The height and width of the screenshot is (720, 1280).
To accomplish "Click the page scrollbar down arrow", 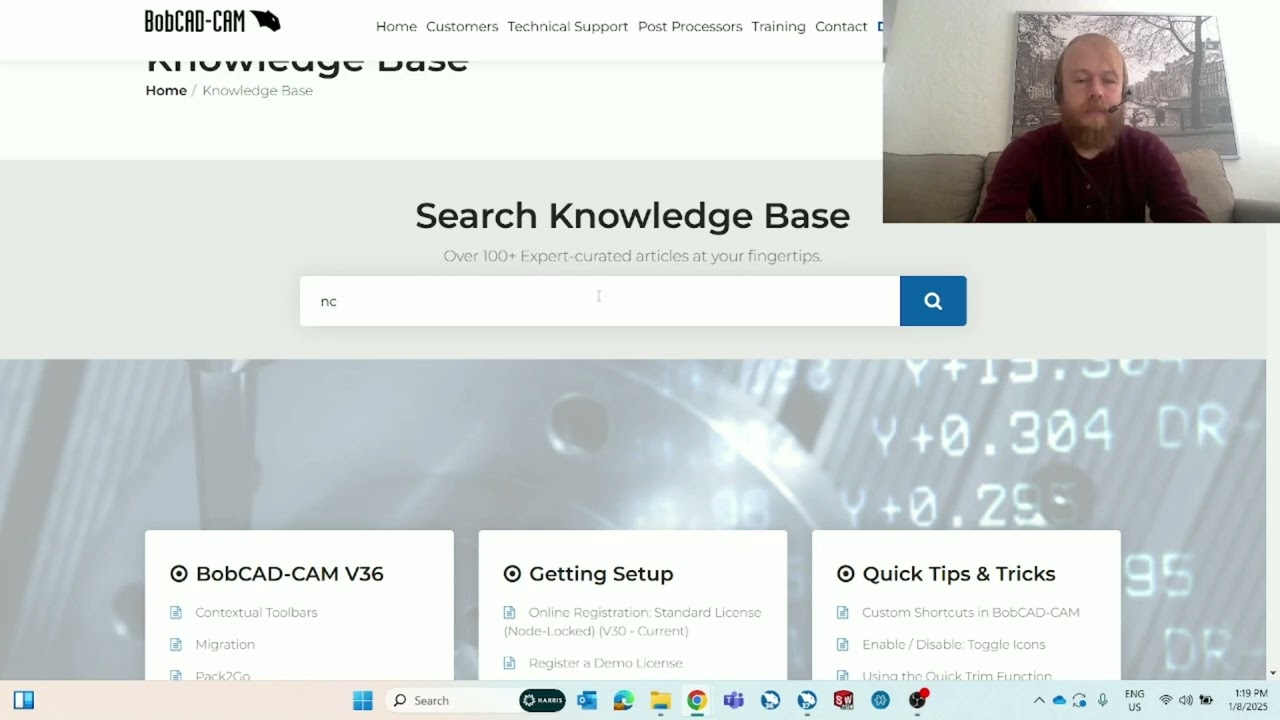I will tap(1273, 673).
